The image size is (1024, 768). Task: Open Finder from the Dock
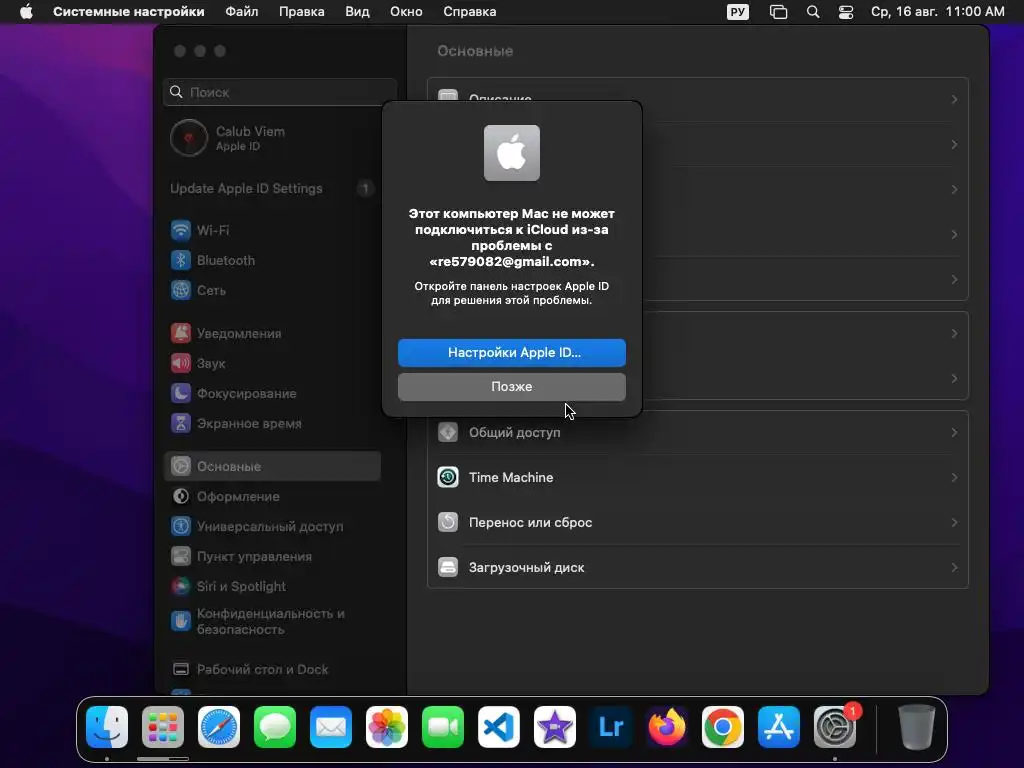click(x=107, y=727)
